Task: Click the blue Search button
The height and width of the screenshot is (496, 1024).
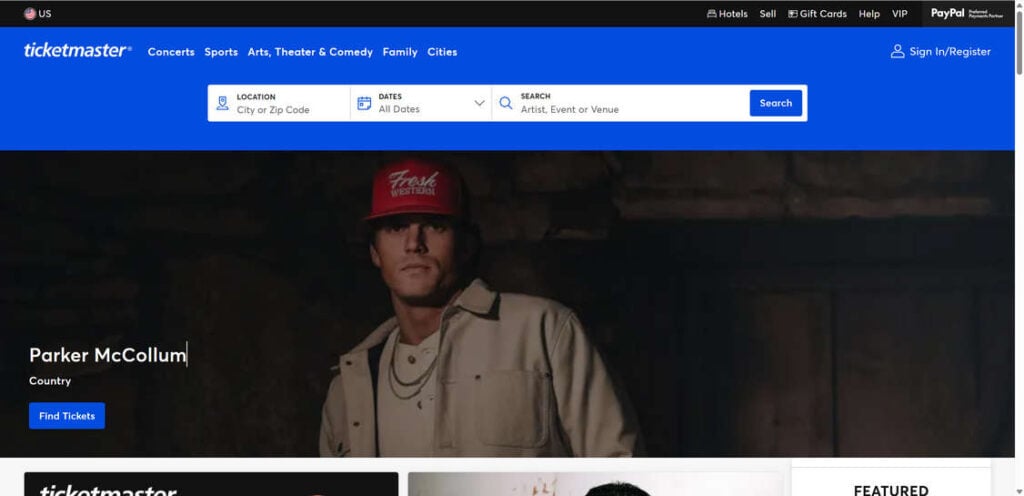Action: 776,103
